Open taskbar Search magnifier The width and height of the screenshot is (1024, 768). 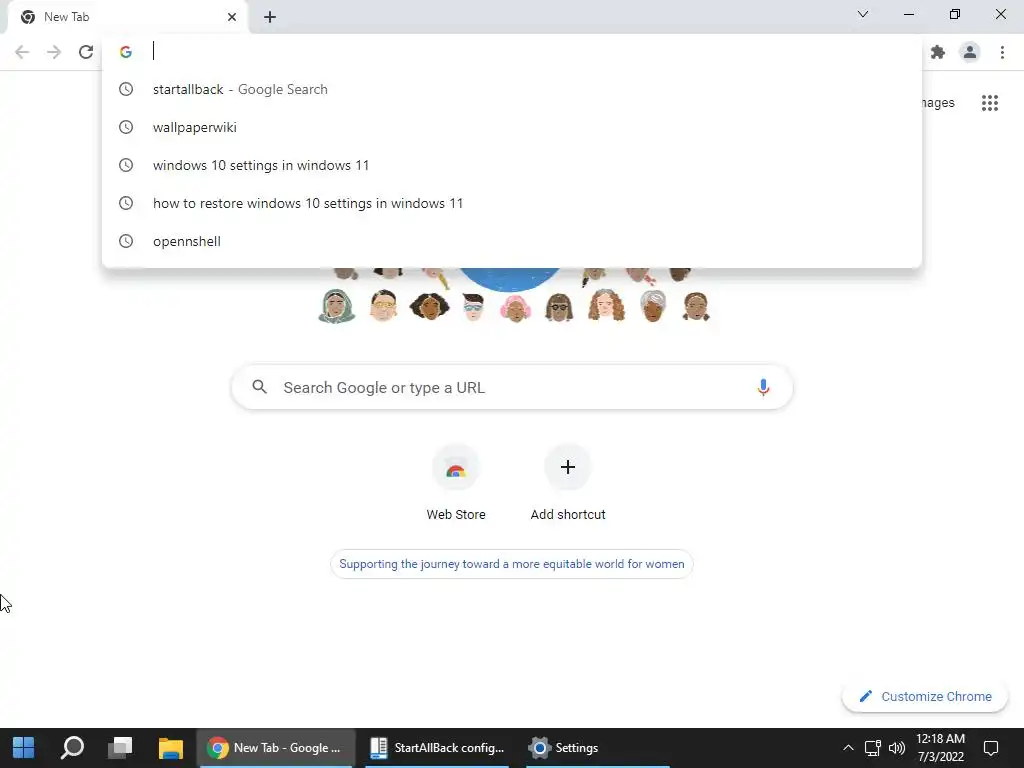point(72,748)
